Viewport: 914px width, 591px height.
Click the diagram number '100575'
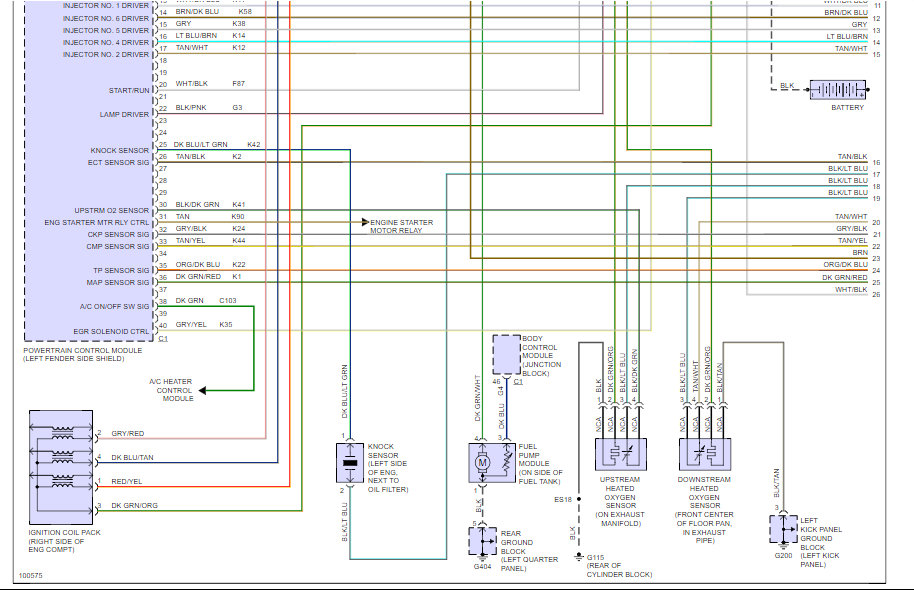click(30, 575)
